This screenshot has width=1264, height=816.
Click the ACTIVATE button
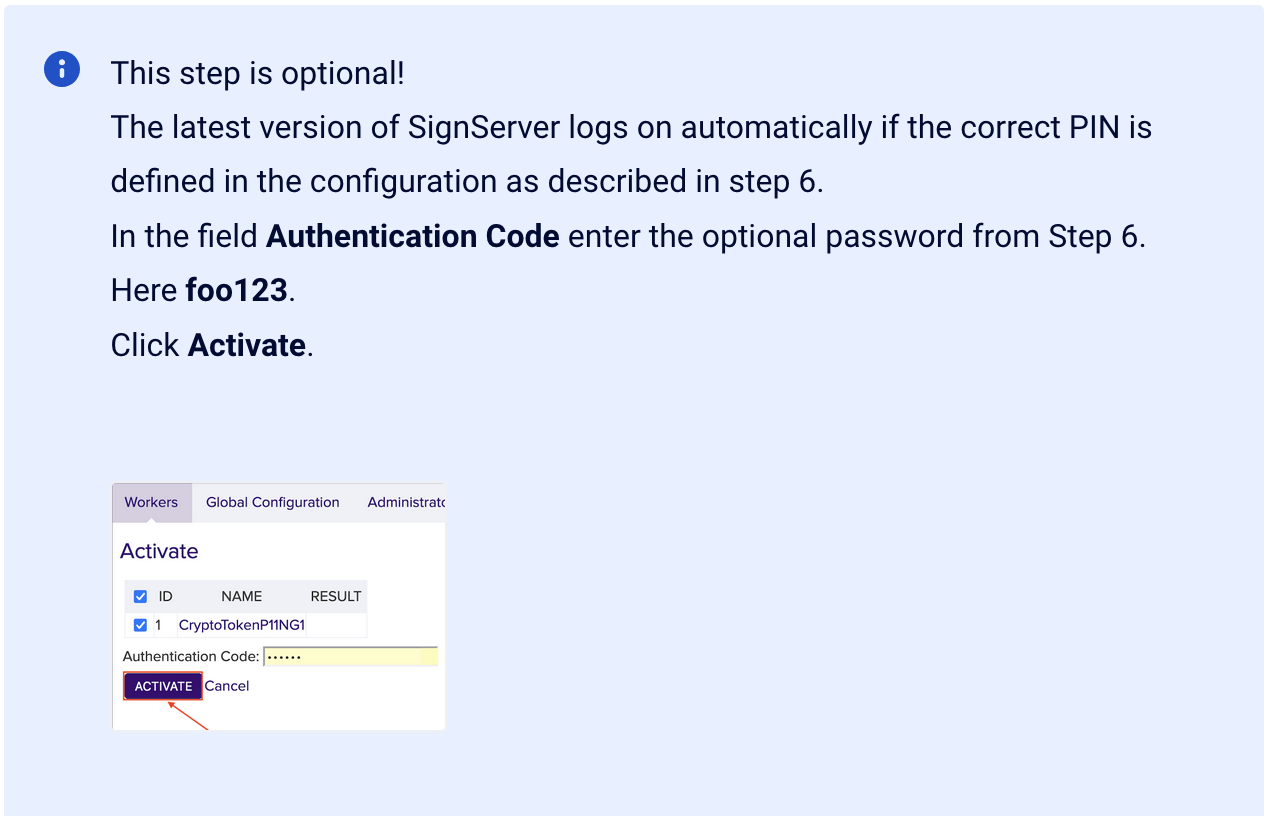coord(162,686)
